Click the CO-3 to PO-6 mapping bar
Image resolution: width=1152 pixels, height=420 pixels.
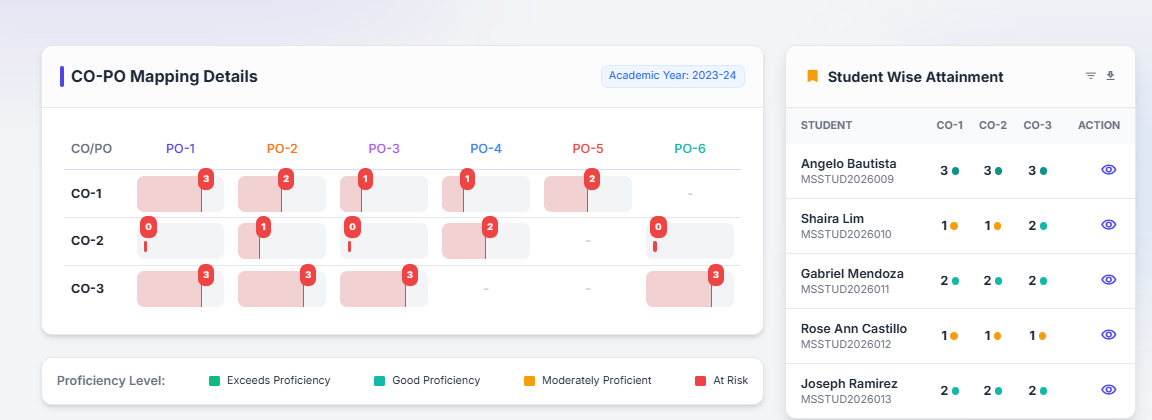tap(690, 289)
